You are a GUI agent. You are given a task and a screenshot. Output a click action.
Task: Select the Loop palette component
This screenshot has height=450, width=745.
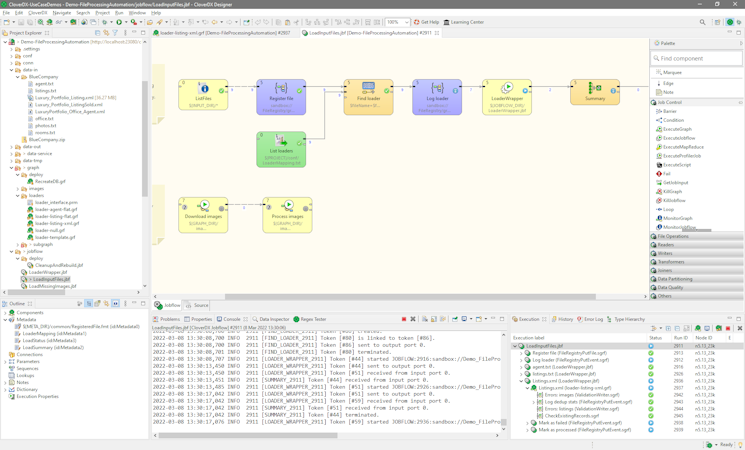click(668, 210)
